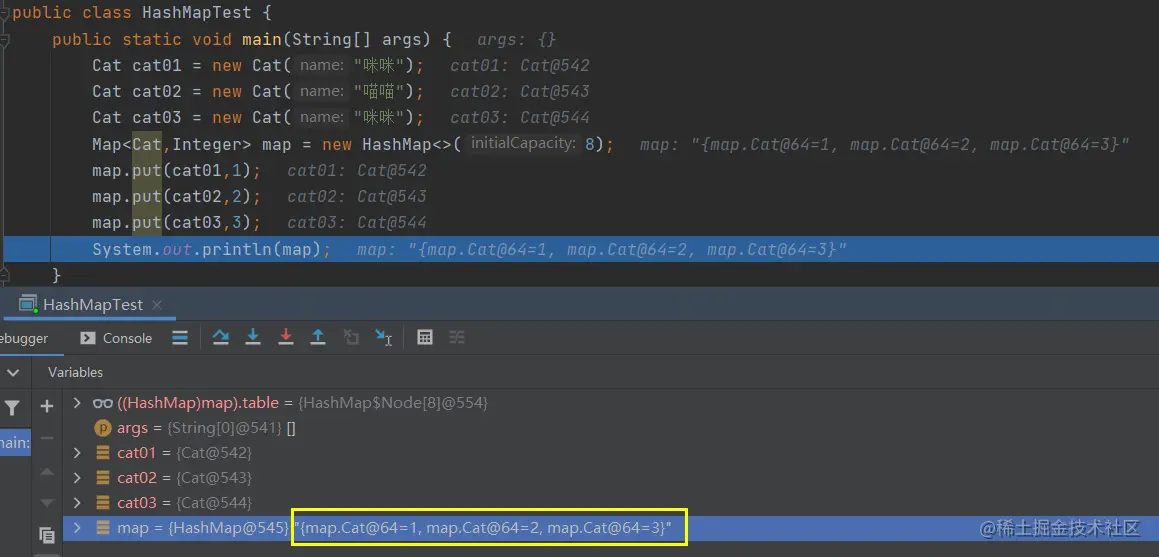Select the map = {HashMap@545} row
This screenshot has width=1159, height=557.
point(611,528)
